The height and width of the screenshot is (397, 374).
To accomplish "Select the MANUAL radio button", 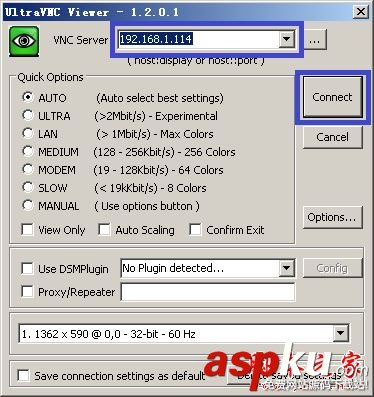I will [x=28, y=205].
